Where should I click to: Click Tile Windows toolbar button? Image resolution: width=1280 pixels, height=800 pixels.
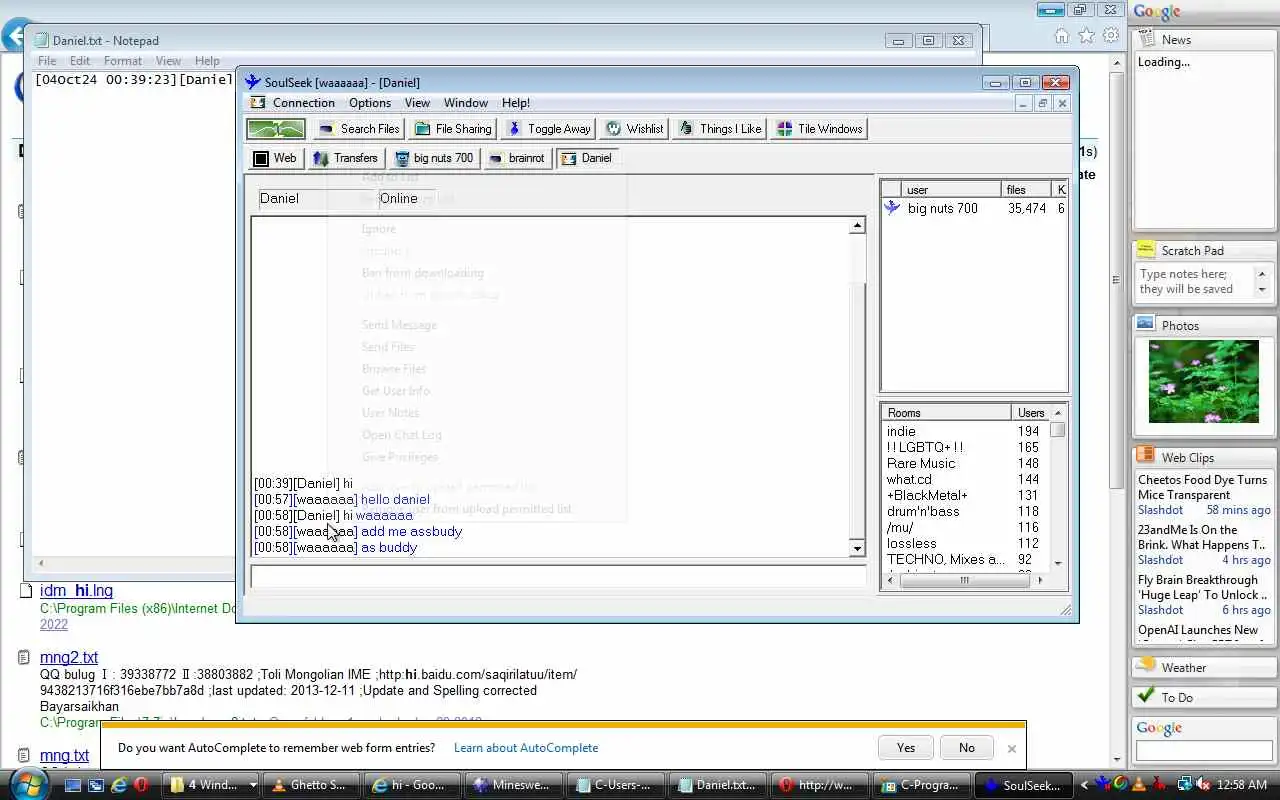click(820, 129)
